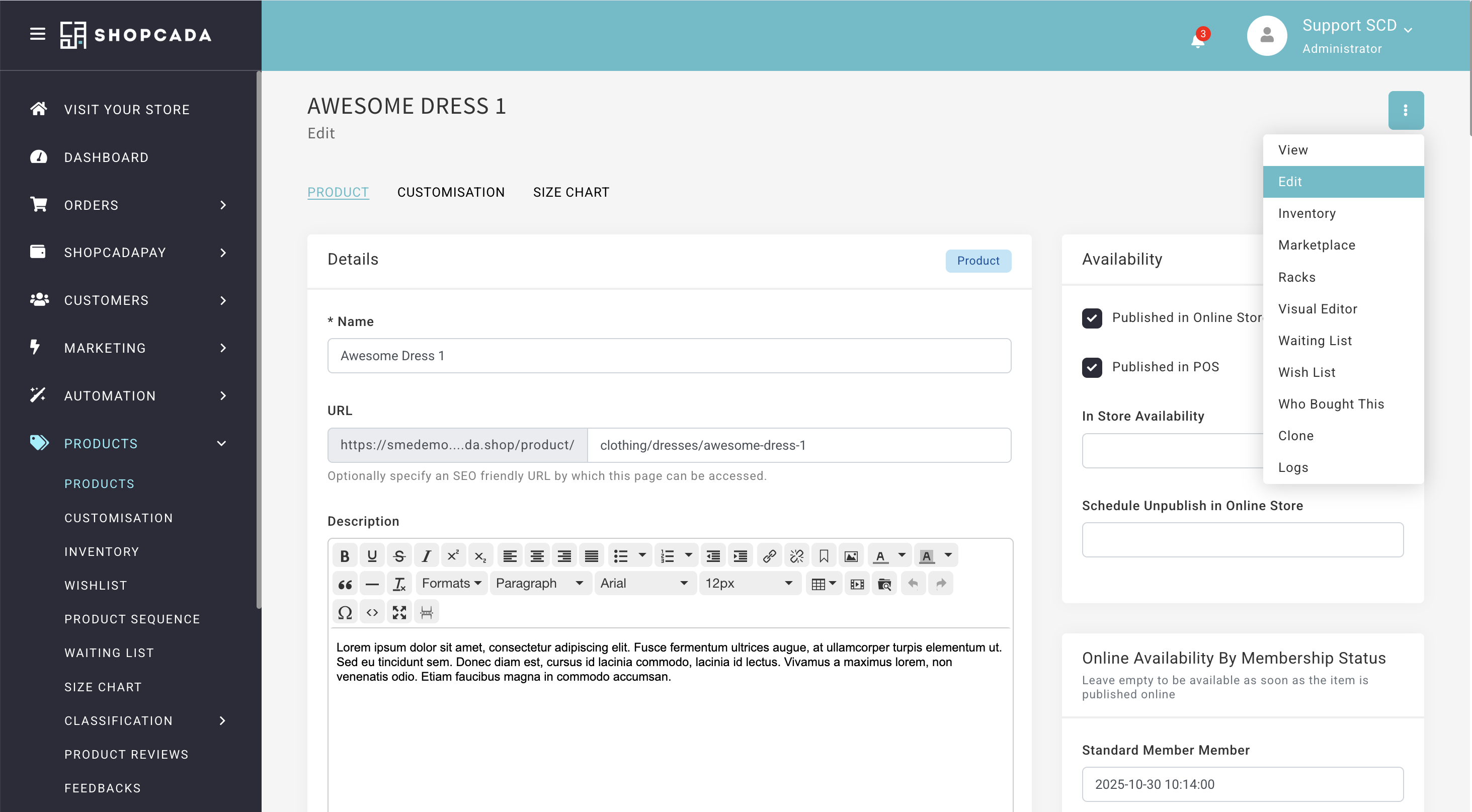Open bullet list style dropdown
This screenshot has height=812, width=1472.
[642, 555]
